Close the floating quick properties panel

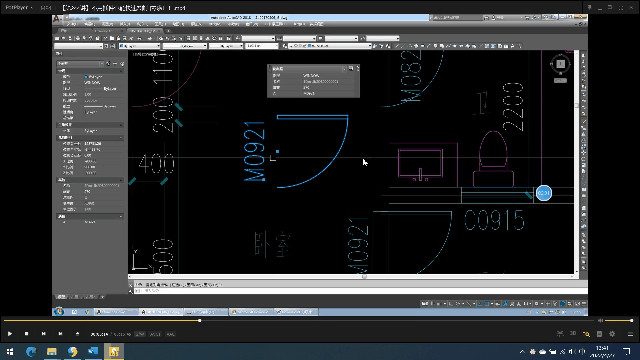tap(358, 69)
